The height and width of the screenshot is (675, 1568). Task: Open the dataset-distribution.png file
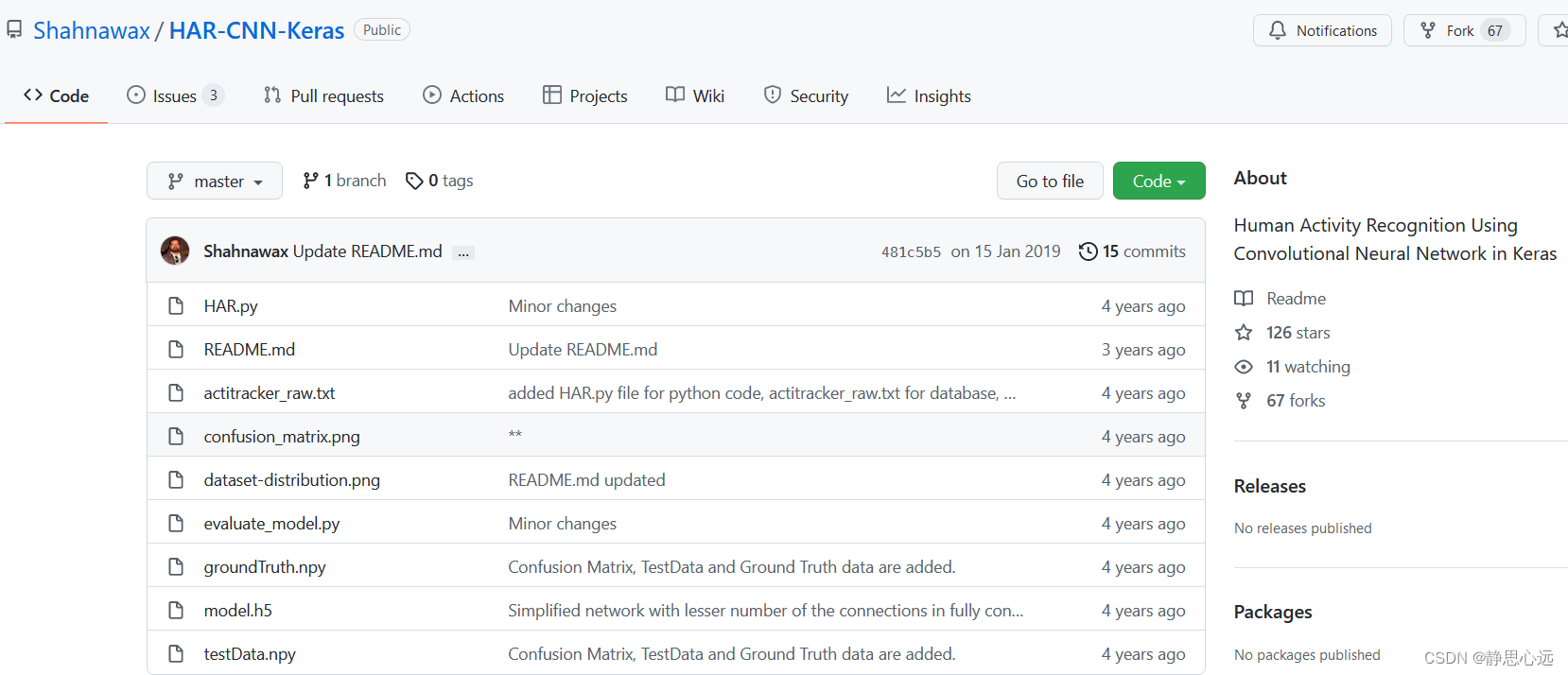click(292, 480)
